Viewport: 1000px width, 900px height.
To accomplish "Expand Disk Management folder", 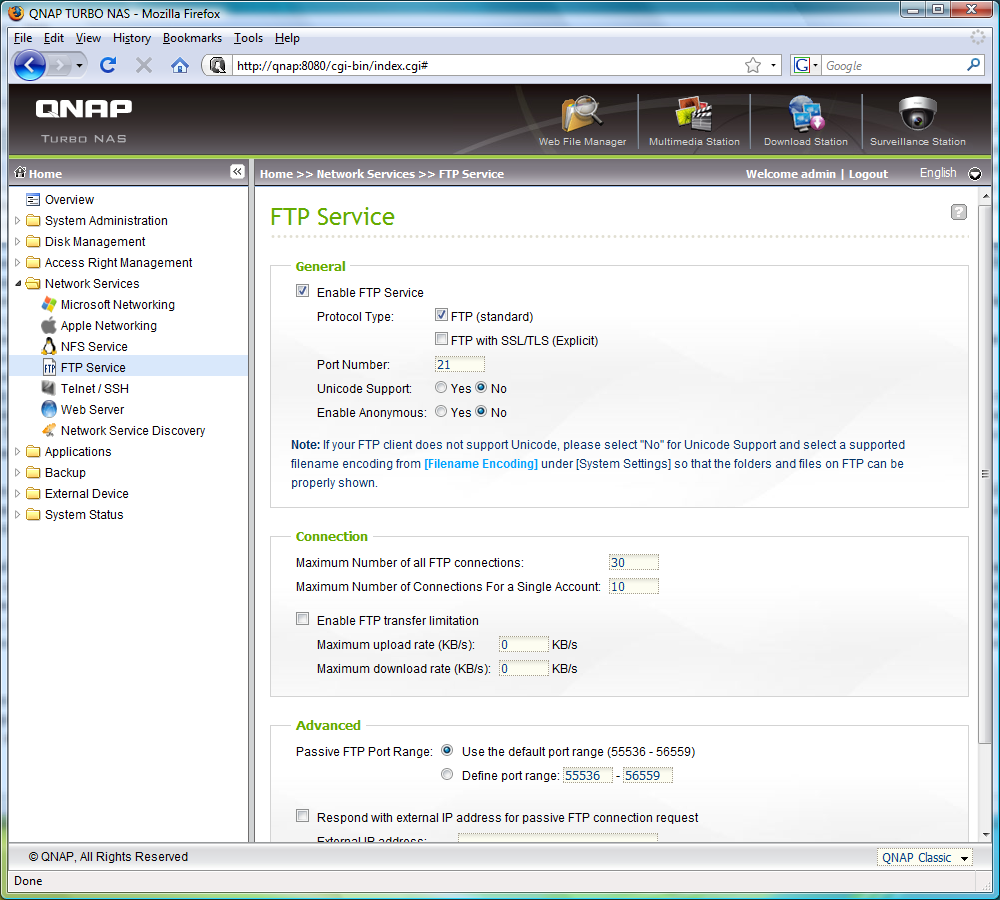I will [18, 241].
